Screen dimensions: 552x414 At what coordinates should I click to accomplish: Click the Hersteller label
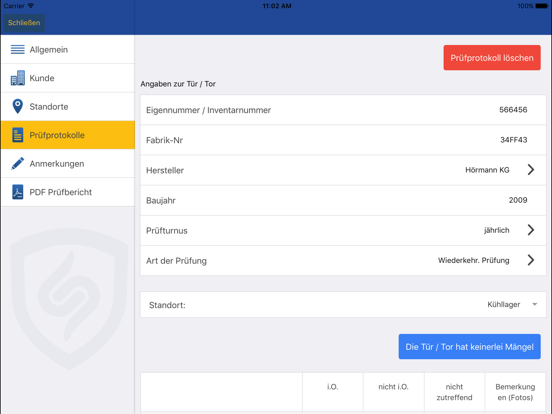point(165,170)
